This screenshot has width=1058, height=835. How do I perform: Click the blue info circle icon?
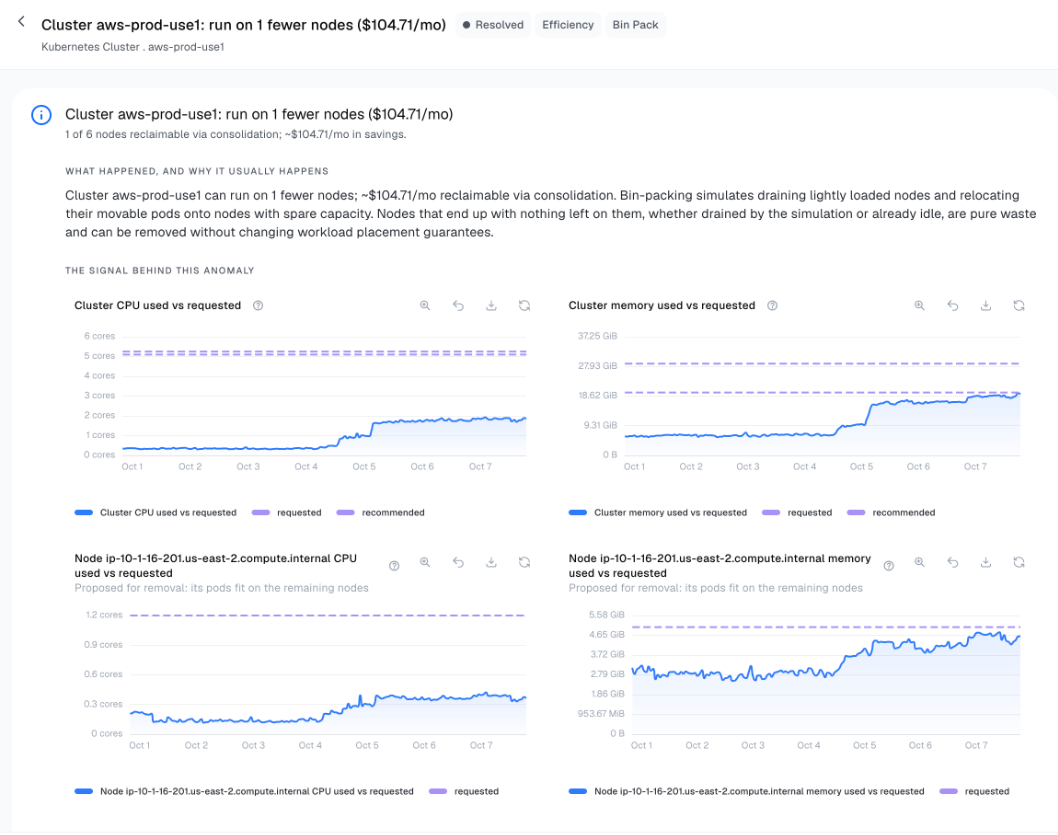(41, 115)
